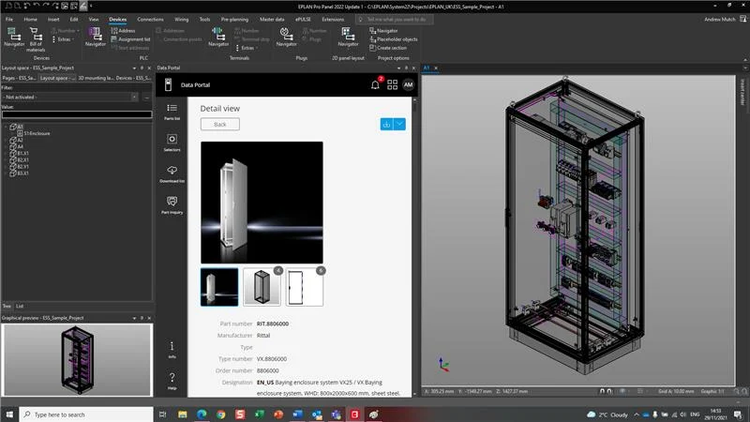Click the Back button in Detail view
750x422 pixels.
click(x=220, y=124)
